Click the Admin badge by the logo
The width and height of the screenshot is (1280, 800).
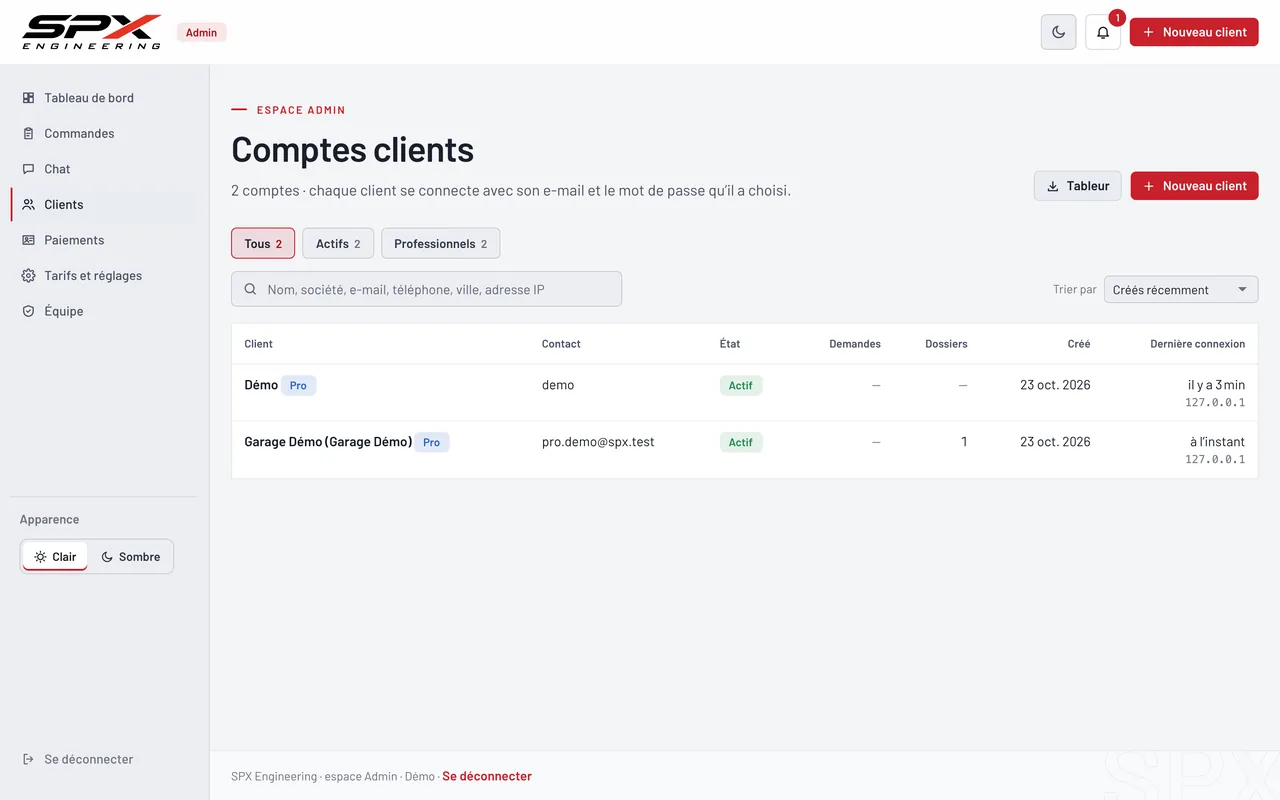(x=202, y=32)
